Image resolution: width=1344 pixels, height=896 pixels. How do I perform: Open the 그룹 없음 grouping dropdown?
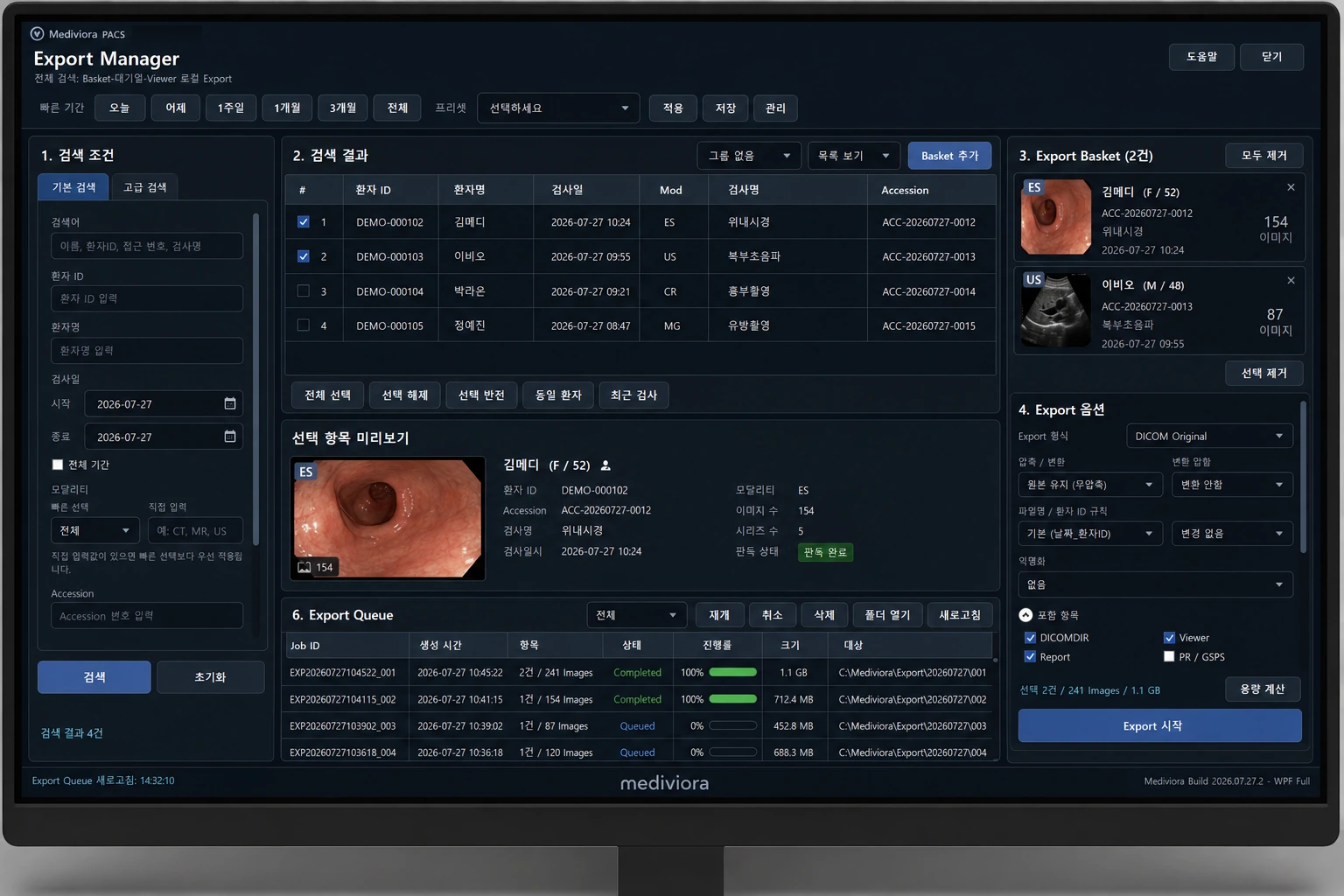click(x=749, y=156)
